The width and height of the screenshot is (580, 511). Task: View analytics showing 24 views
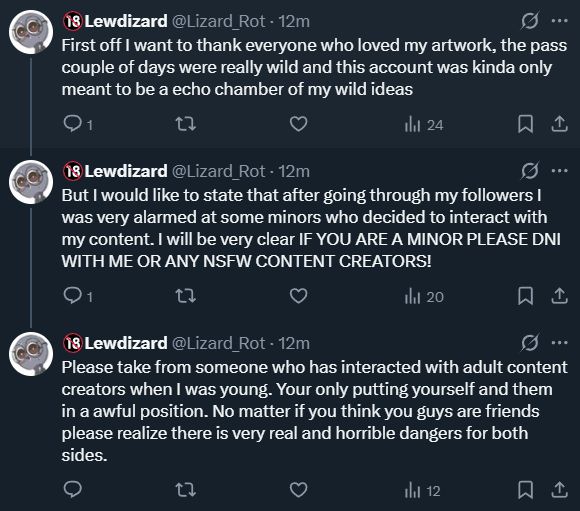tap(424, 125)
